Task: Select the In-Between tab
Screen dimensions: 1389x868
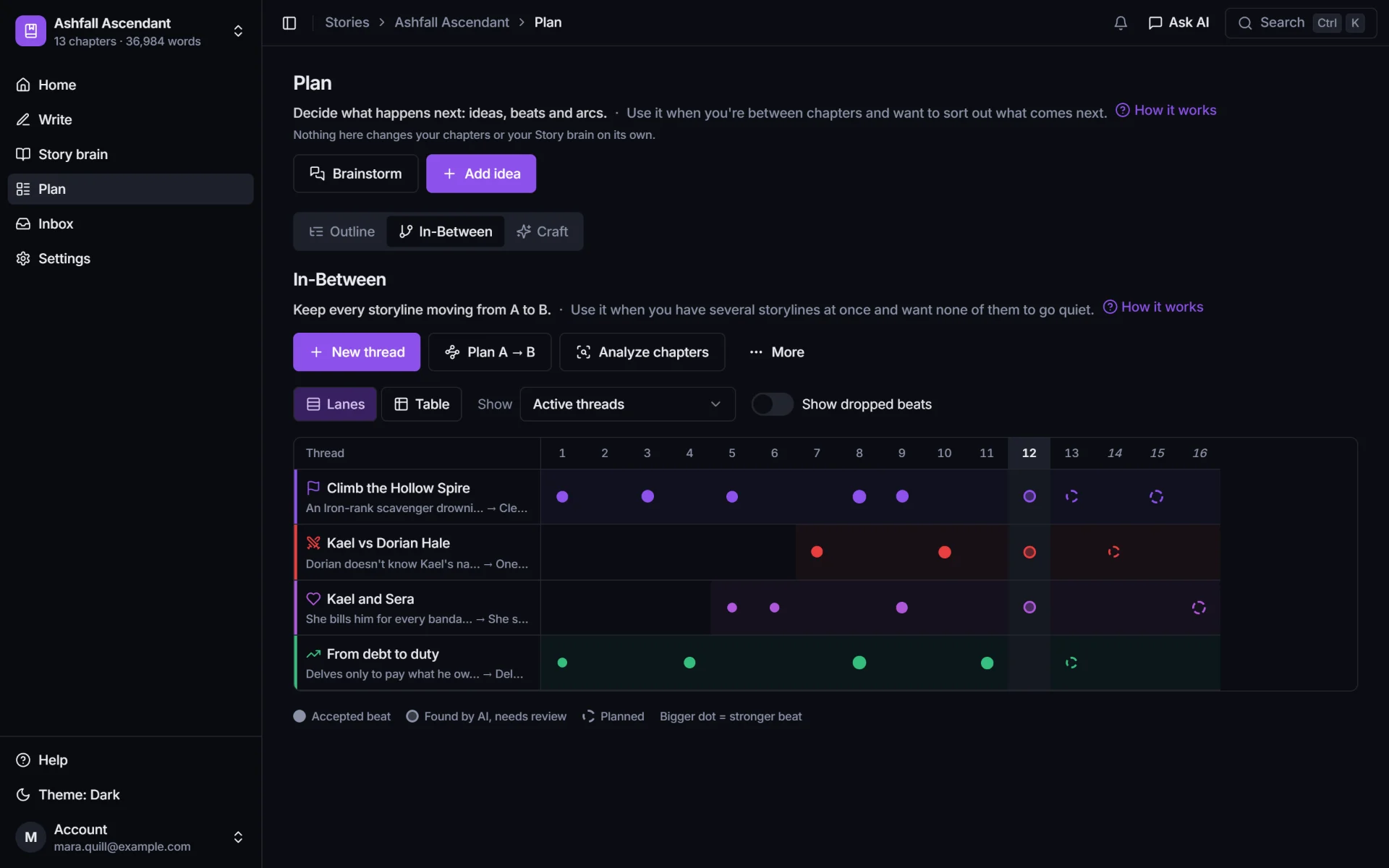Action: [x=446, y=231]
